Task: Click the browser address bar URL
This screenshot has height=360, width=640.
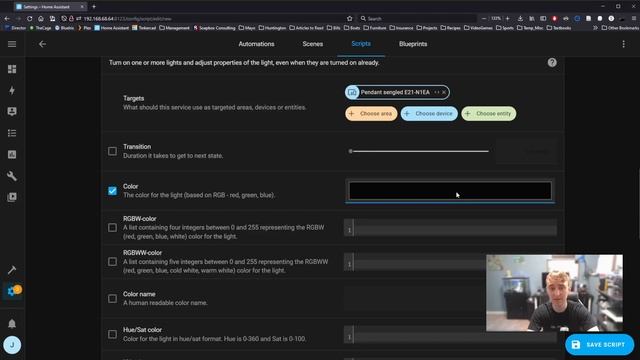Action: pyautogui.click(x=127, y=18)
